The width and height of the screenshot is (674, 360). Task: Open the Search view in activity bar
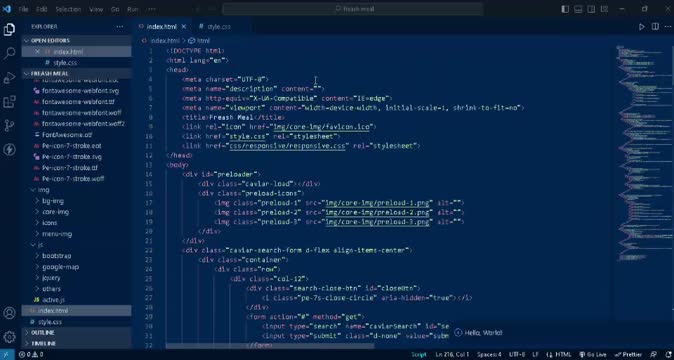pyautogui.click(x=9, y=53)
